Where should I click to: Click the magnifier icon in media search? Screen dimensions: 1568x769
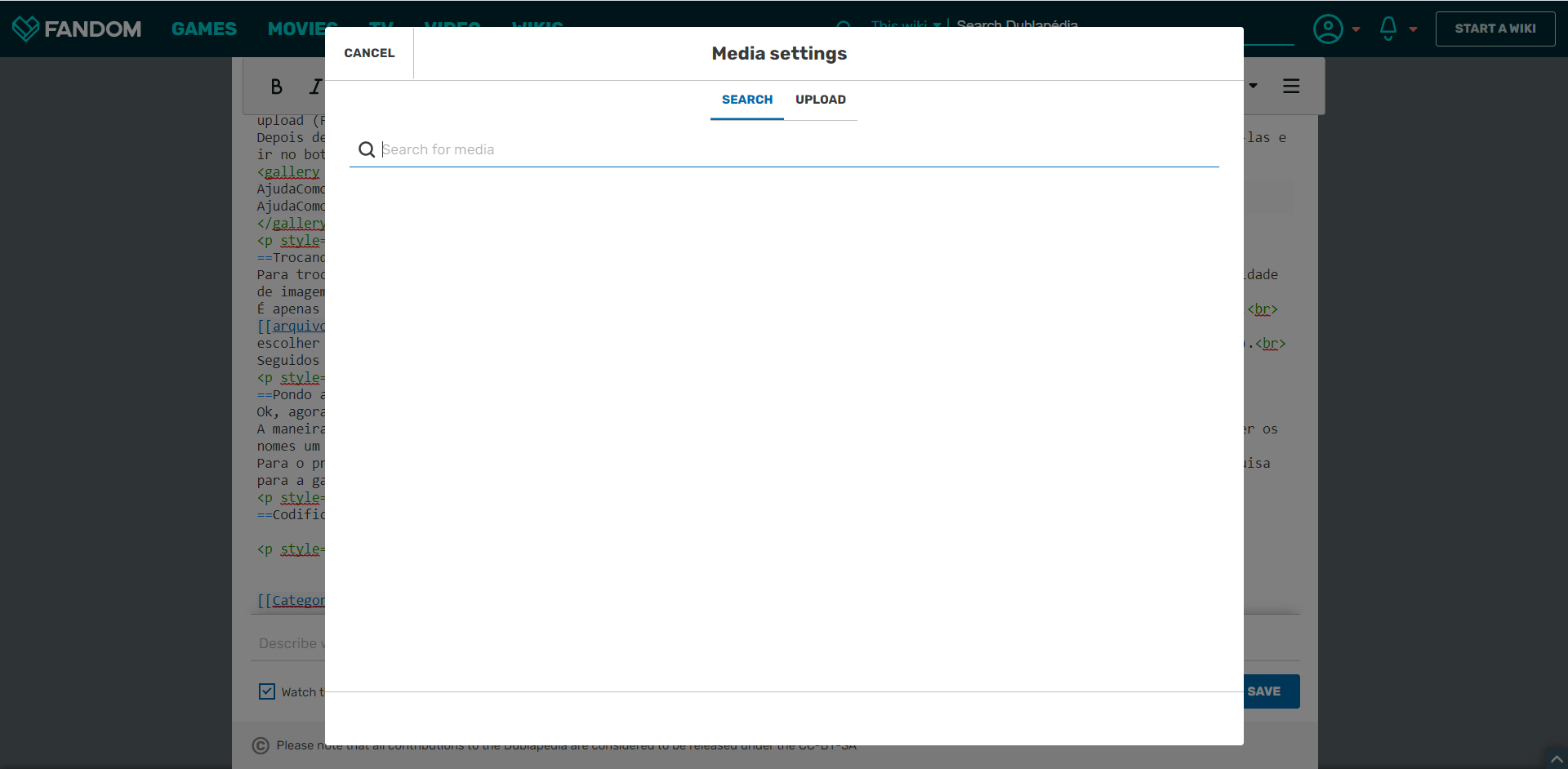click(367, 149)
